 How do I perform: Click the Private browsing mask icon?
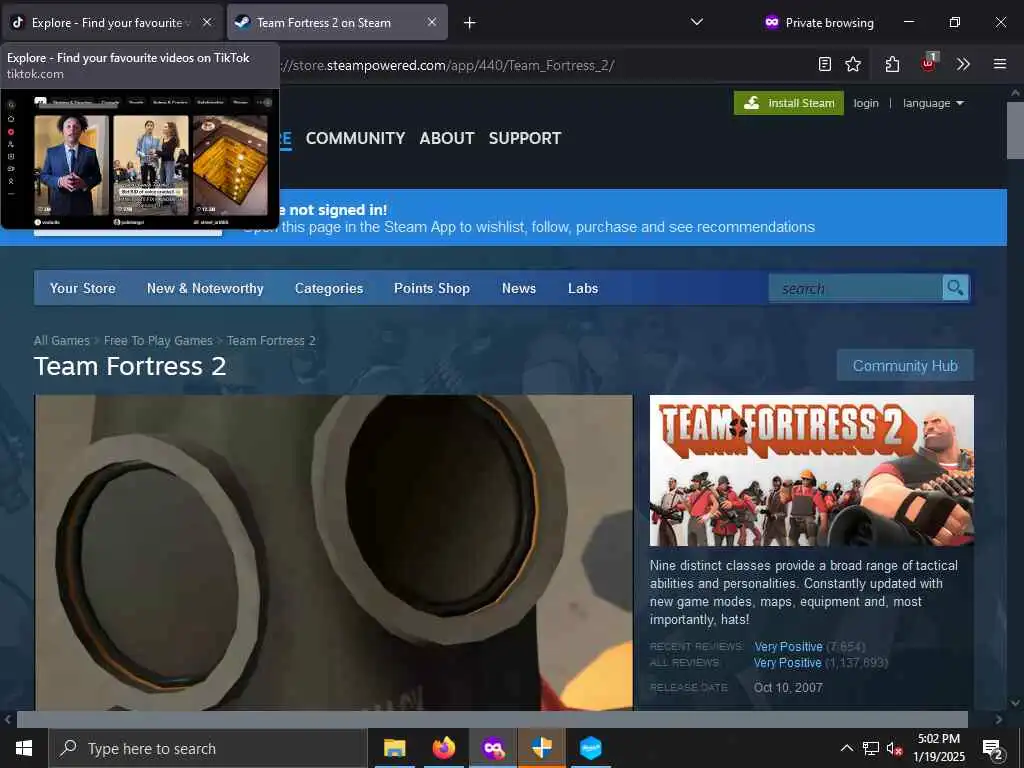coord(772,22)
